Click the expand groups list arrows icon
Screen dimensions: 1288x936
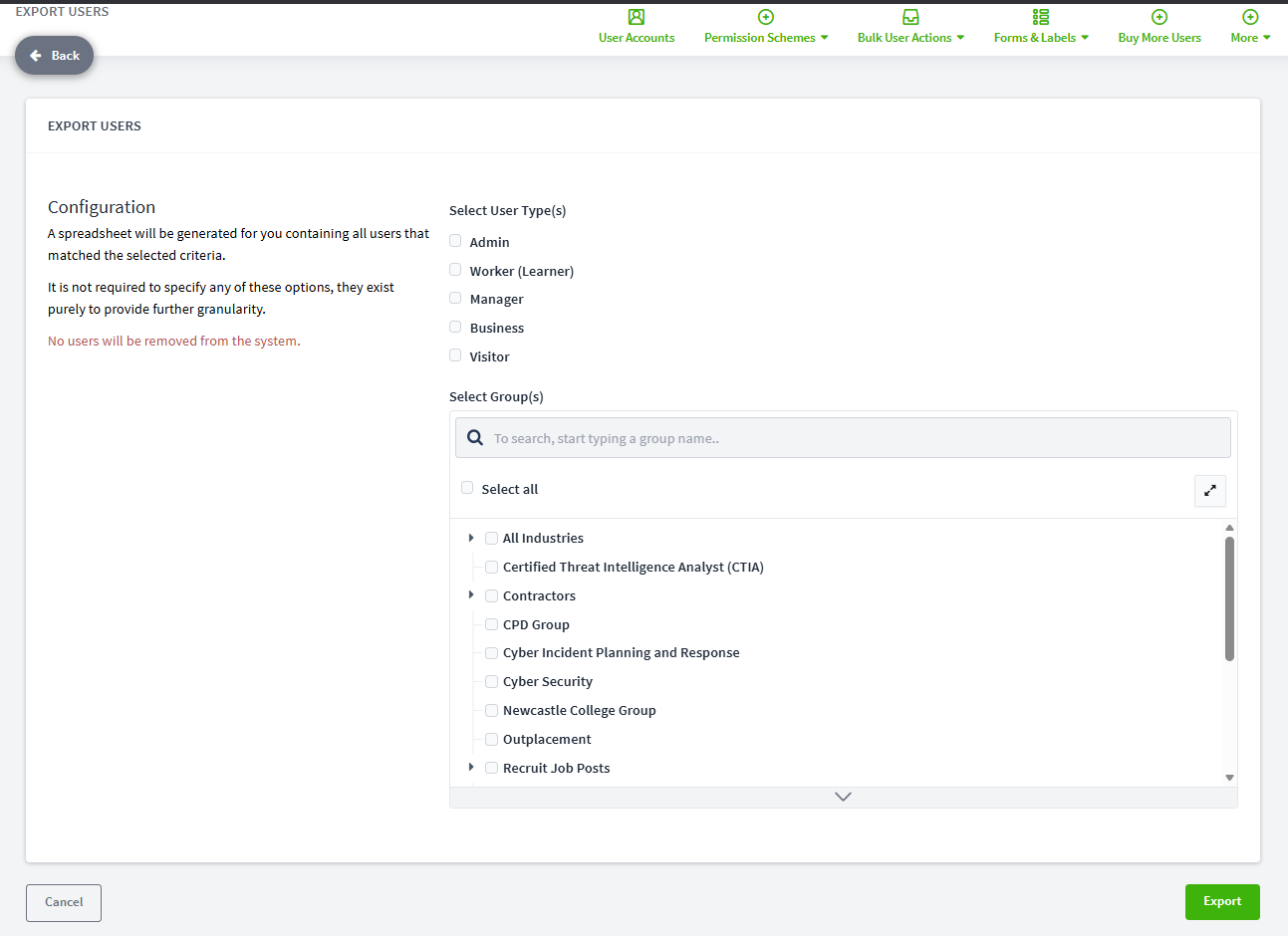tap(1210, 490)
